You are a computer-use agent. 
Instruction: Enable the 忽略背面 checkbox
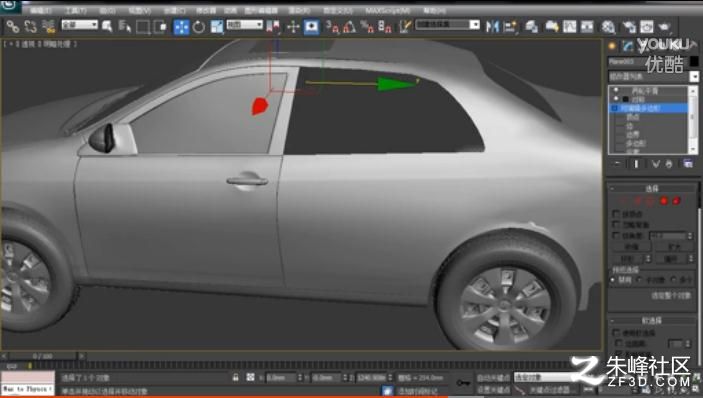[616, 225]
